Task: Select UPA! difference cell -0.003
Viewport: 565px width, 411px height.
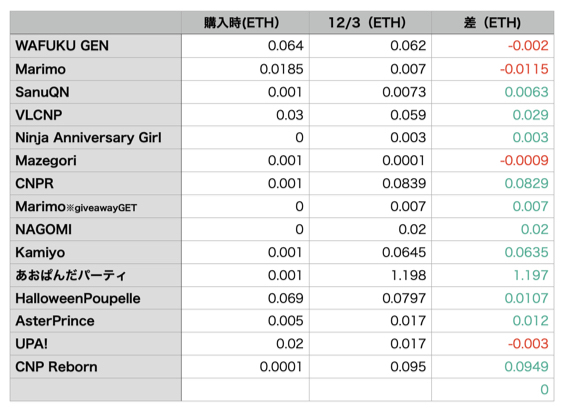Action: click(x=493, y=344)
